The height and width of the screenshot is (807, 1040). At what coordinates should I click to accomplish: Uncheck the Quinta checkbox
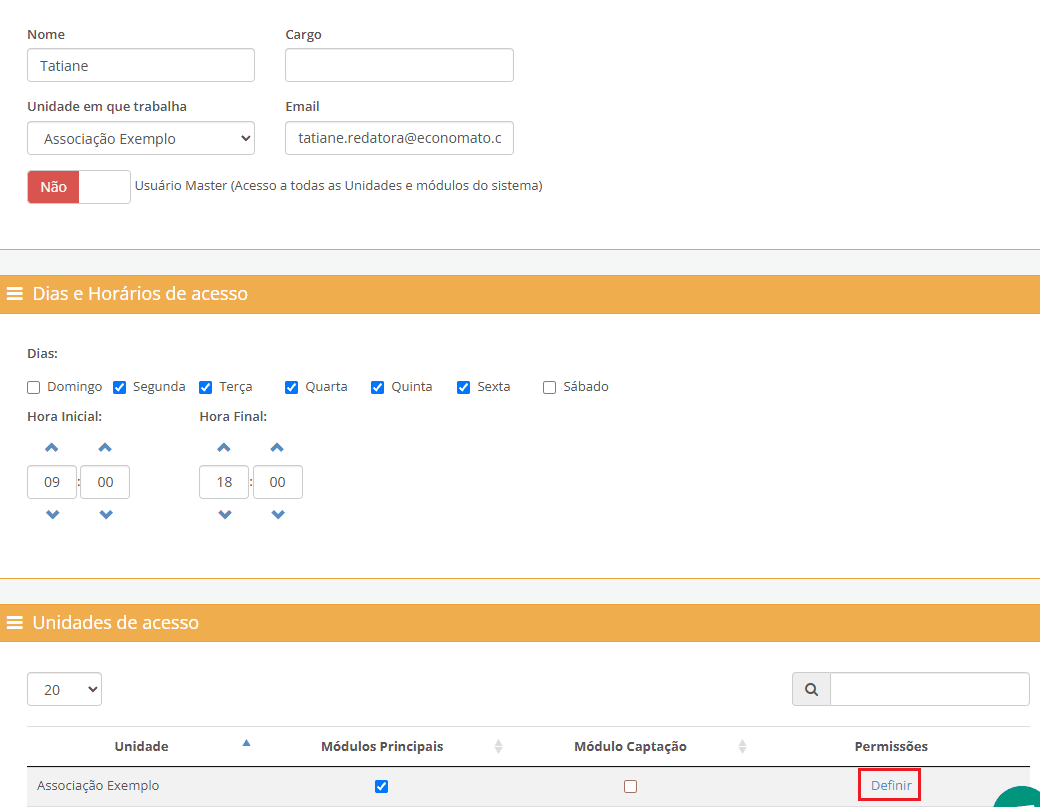(377, 387)
